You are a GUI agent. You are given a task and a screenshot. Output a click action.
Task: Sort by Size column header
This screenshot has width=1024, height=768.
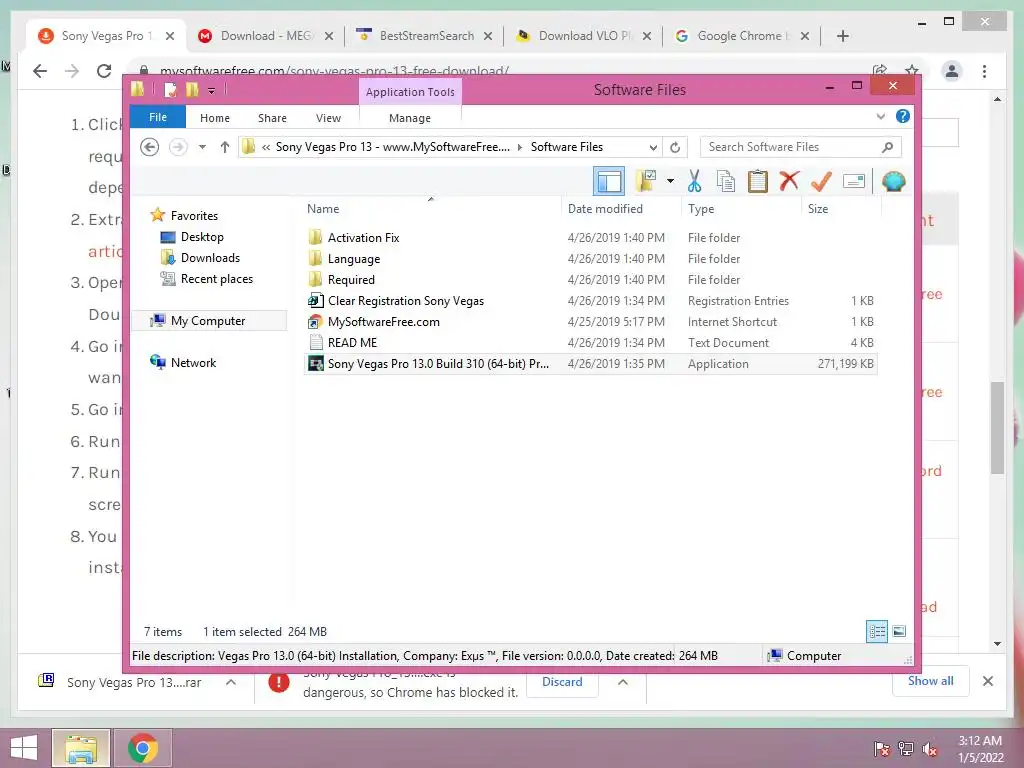click(841, 209)
